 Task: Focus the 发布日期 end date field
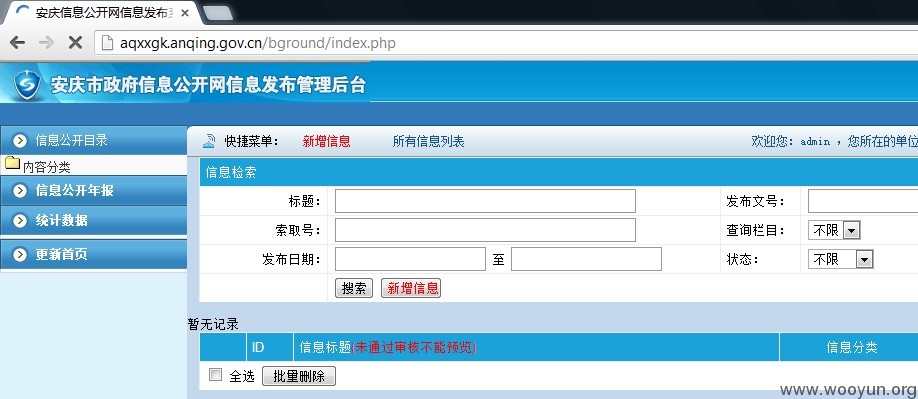click(586, 259)
